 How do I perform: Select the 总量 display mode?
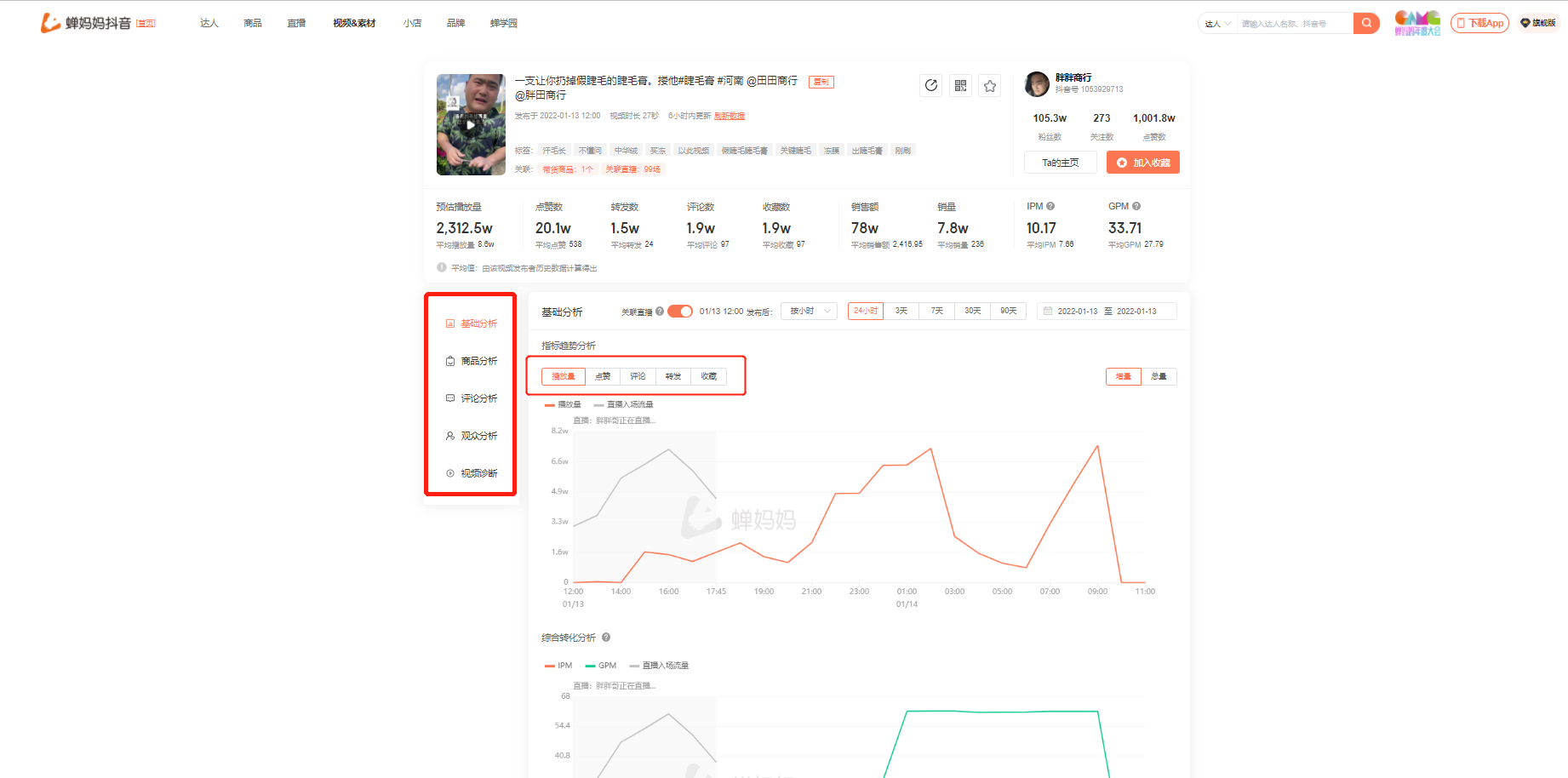(x=1159, y=376)
